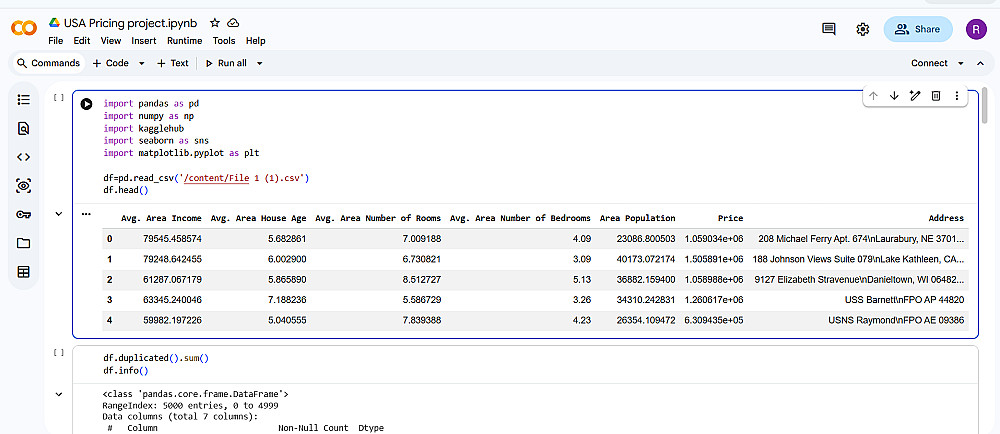
Task: Click the Colab logo
Action: pyautogui.click(x=24, y=29)
